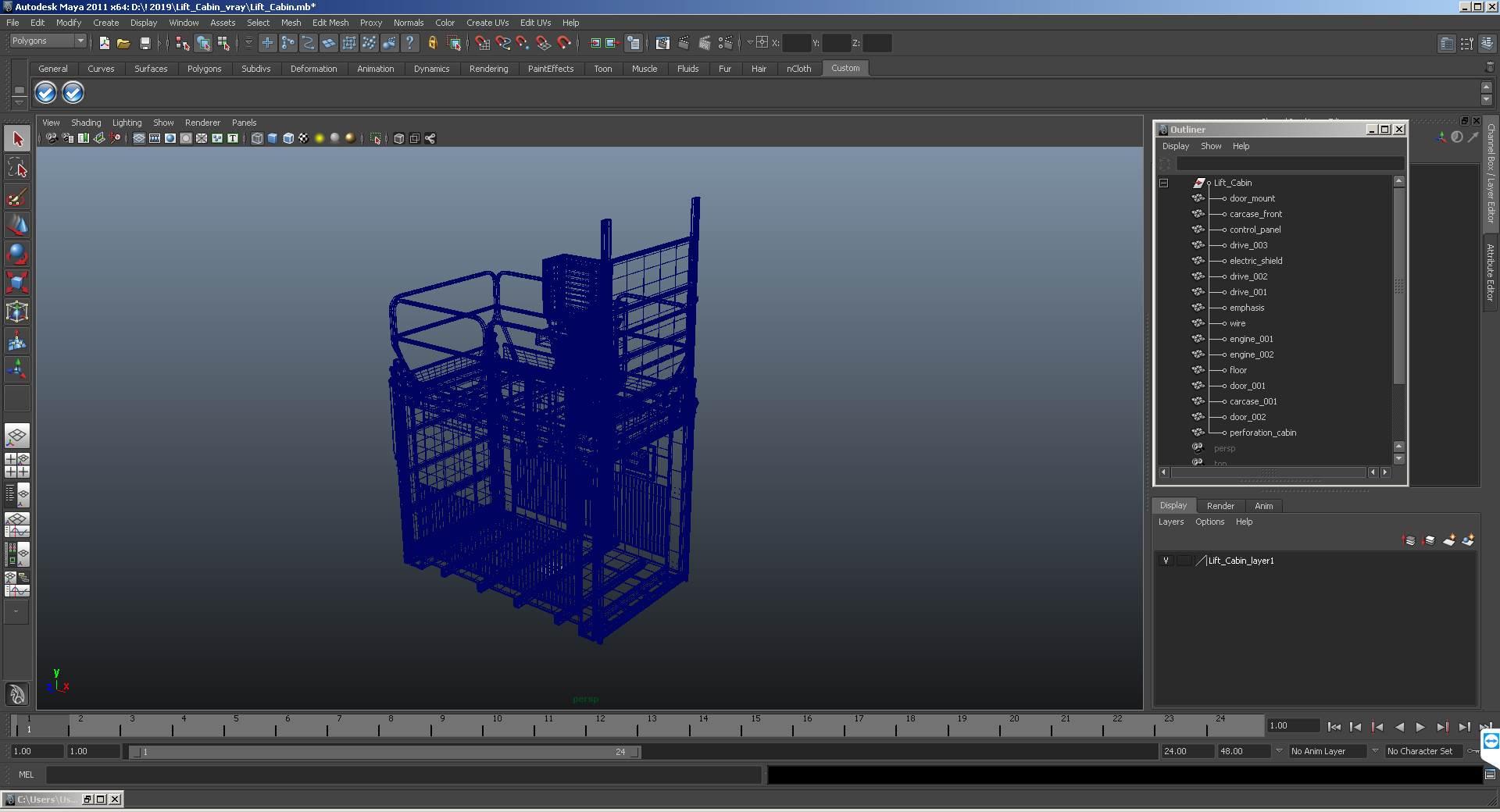Switch to the Render layer tab

(x=1220, y=506)
